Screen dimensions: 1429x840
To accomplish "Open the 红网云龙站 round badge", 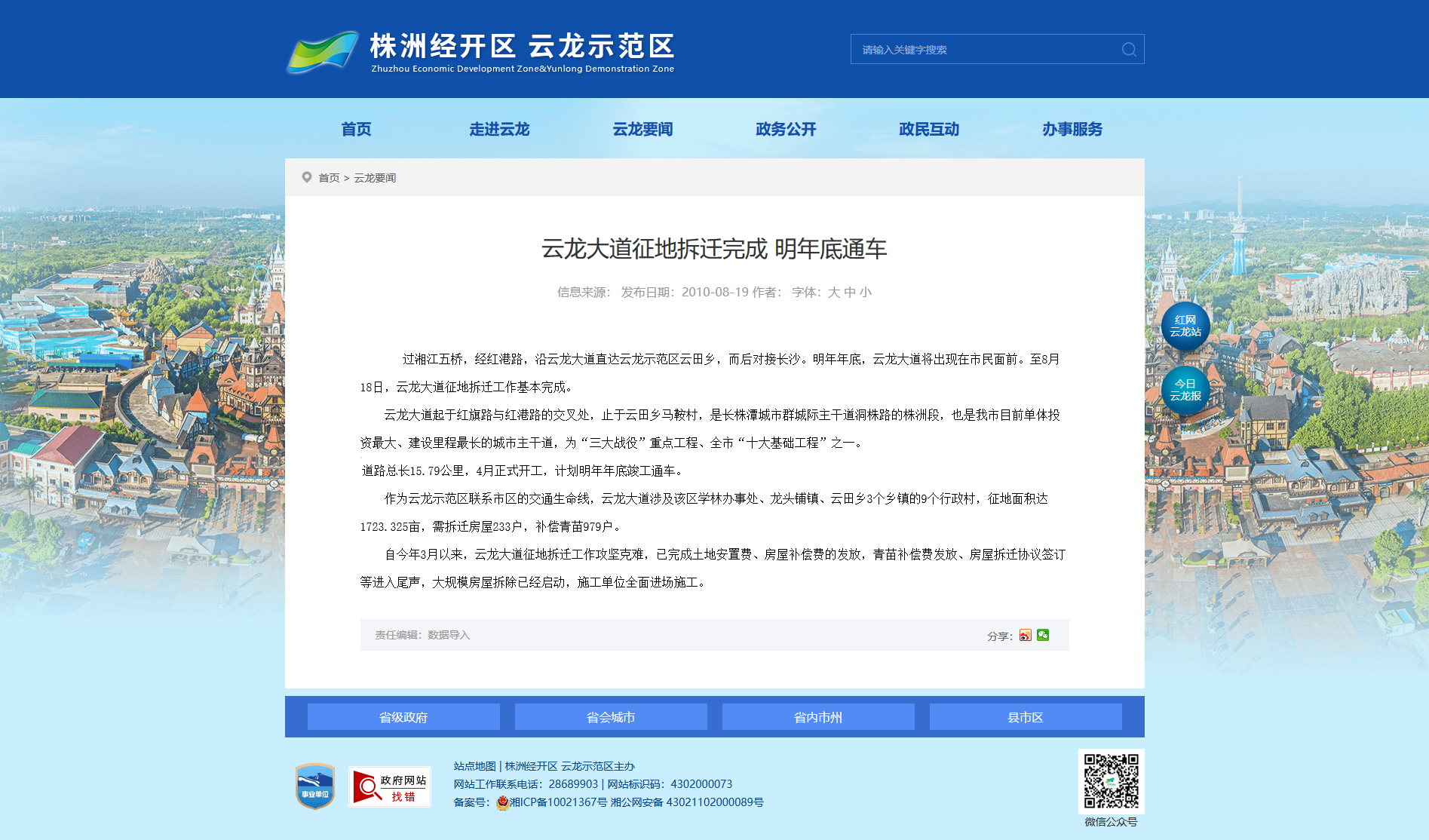I will 1185,326.
